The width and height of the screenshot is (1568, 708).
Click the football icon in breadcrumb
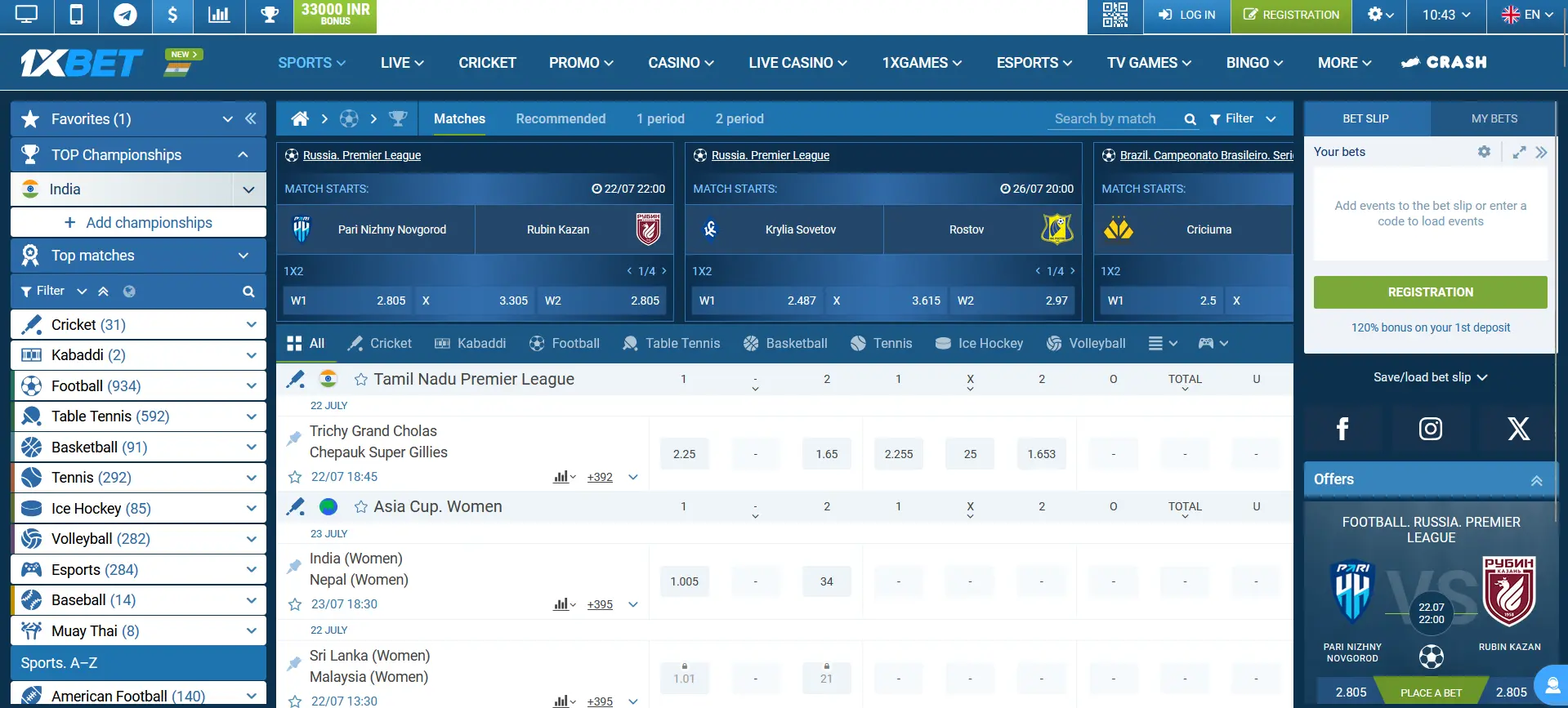coord(349,119)
